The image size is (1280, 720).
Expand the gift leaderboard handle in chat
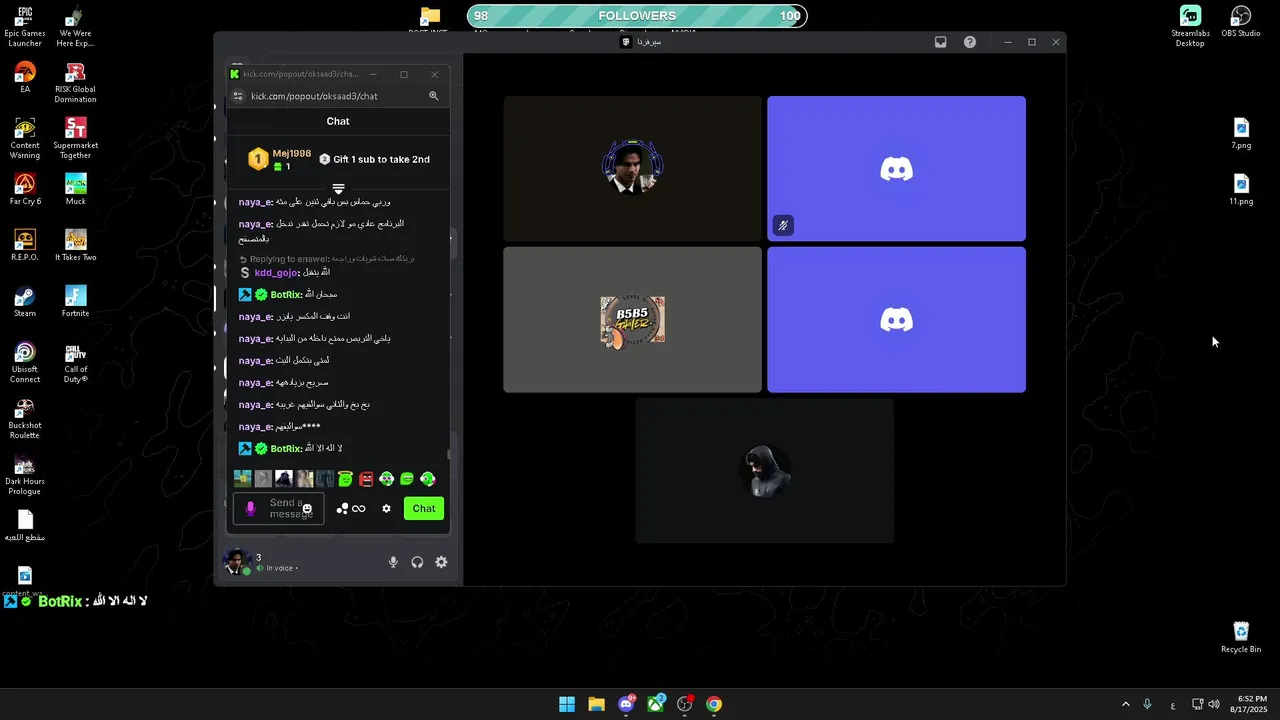pos(338,188)
